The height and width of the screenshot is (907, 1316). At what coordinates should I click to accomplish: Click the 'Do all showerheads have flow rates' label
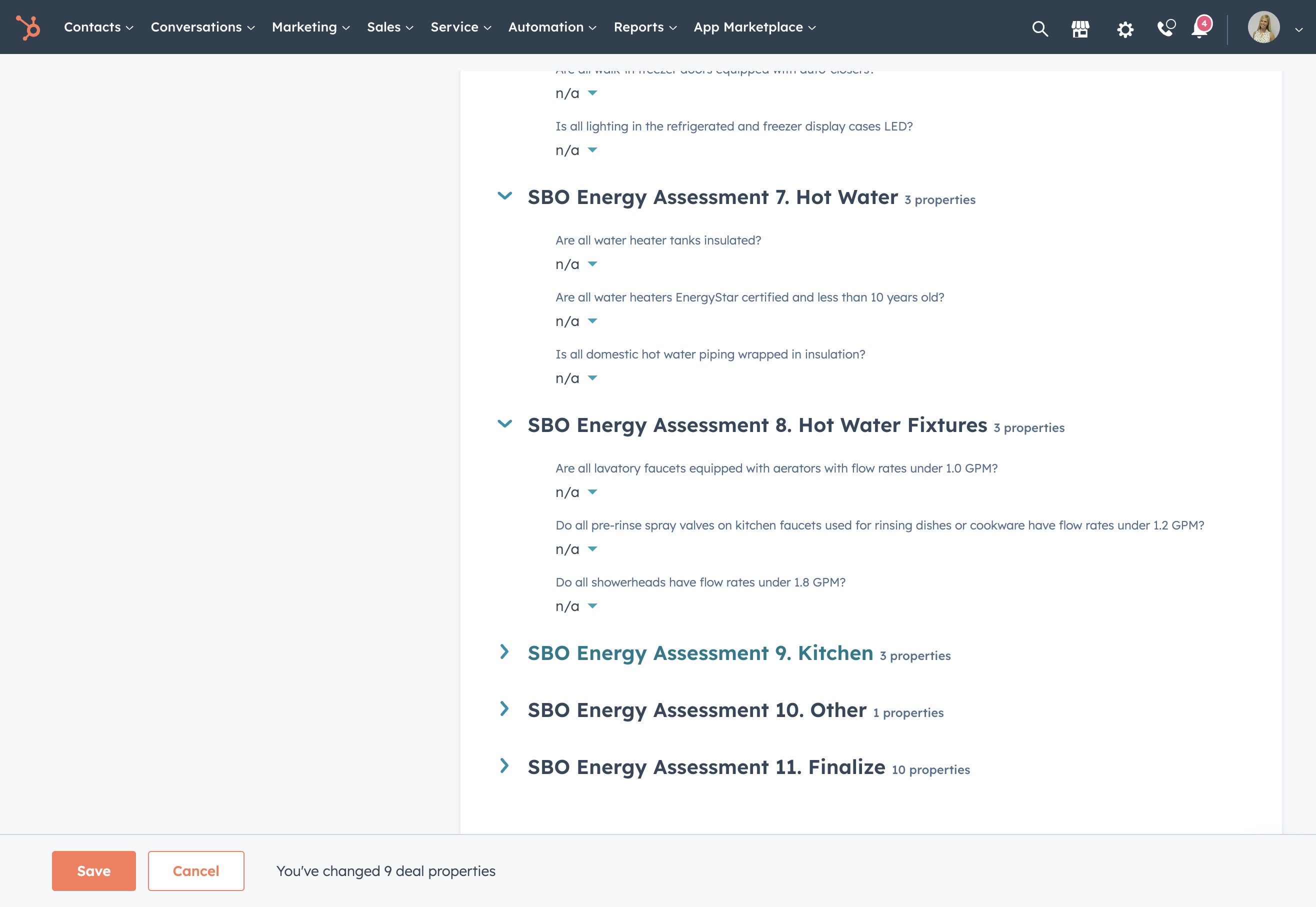(x=700, y=582)
